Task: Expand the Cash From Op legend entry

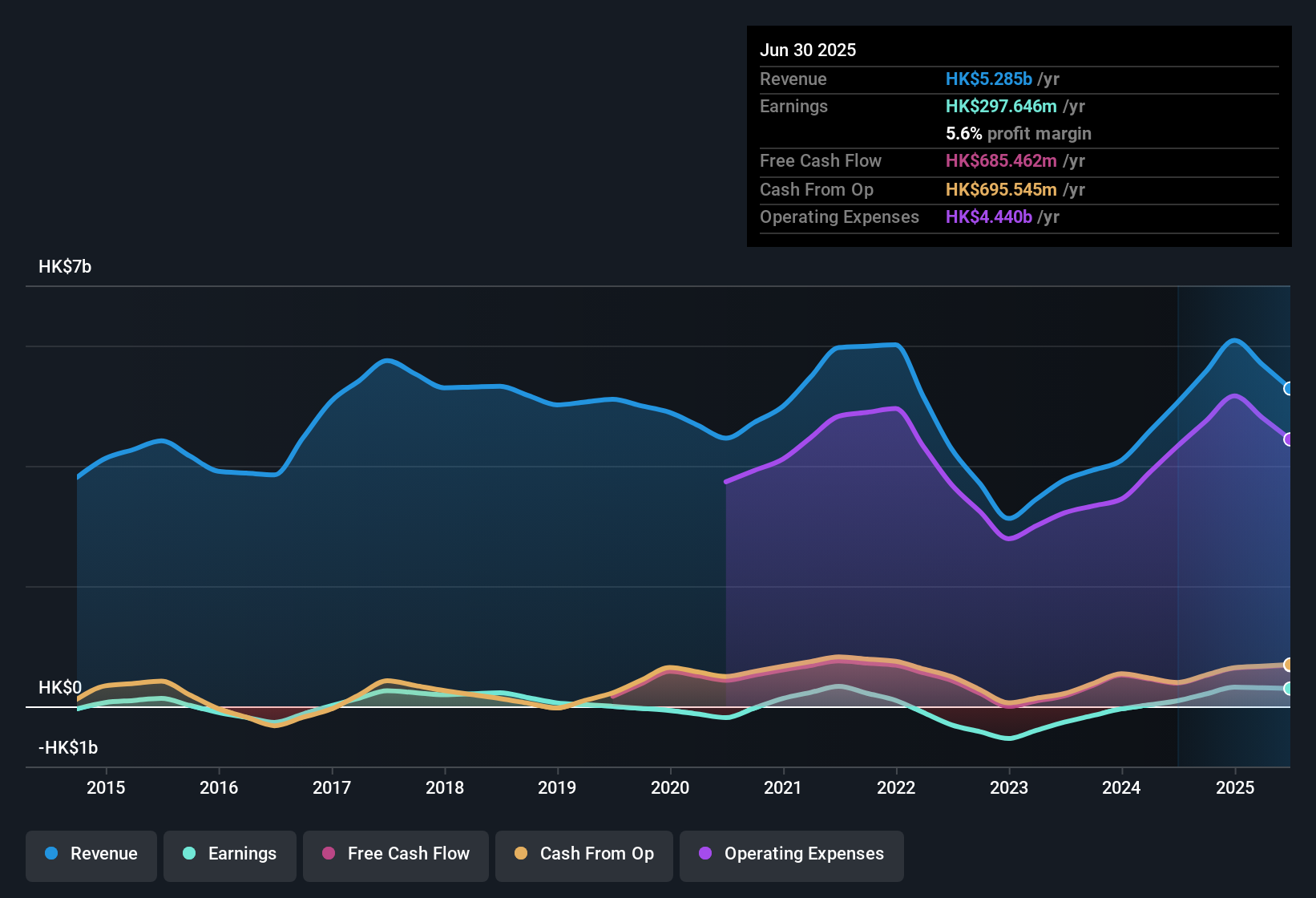Action: pyautogui.click(x=583, y=855)
